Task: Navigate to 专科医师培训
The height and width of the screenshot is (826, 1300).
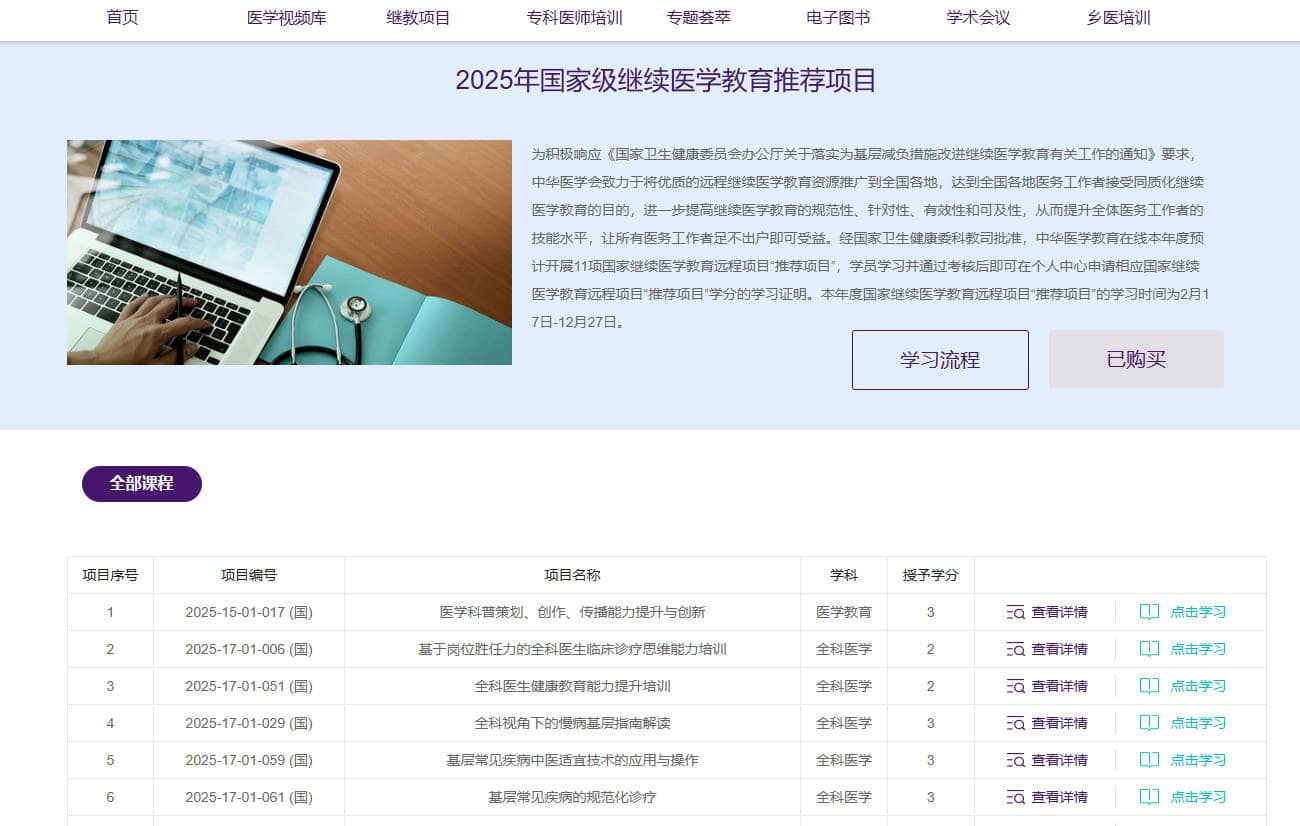Action: tap(574, 18)
